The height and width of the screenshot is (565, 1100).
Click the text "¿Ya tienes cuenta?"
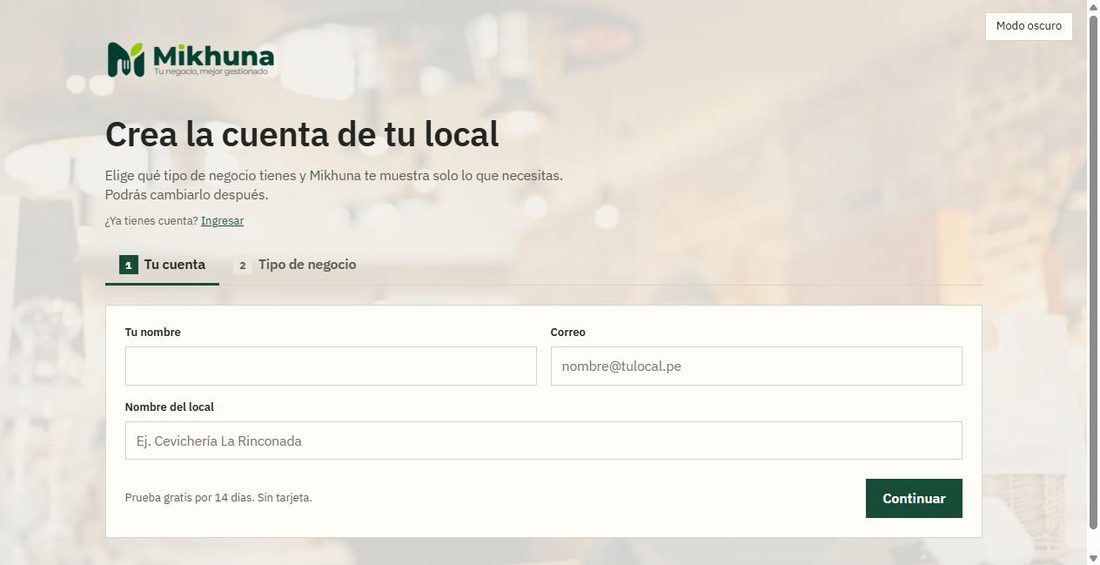click(x=152, y=220)
